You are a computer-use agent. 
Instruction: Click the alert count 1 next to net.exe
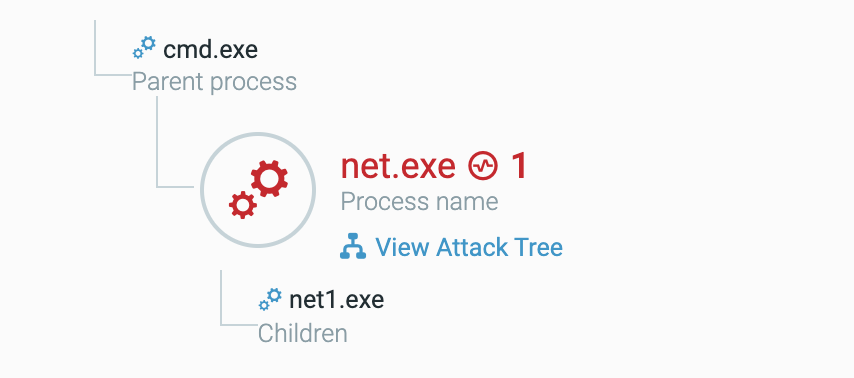(519, 166)
